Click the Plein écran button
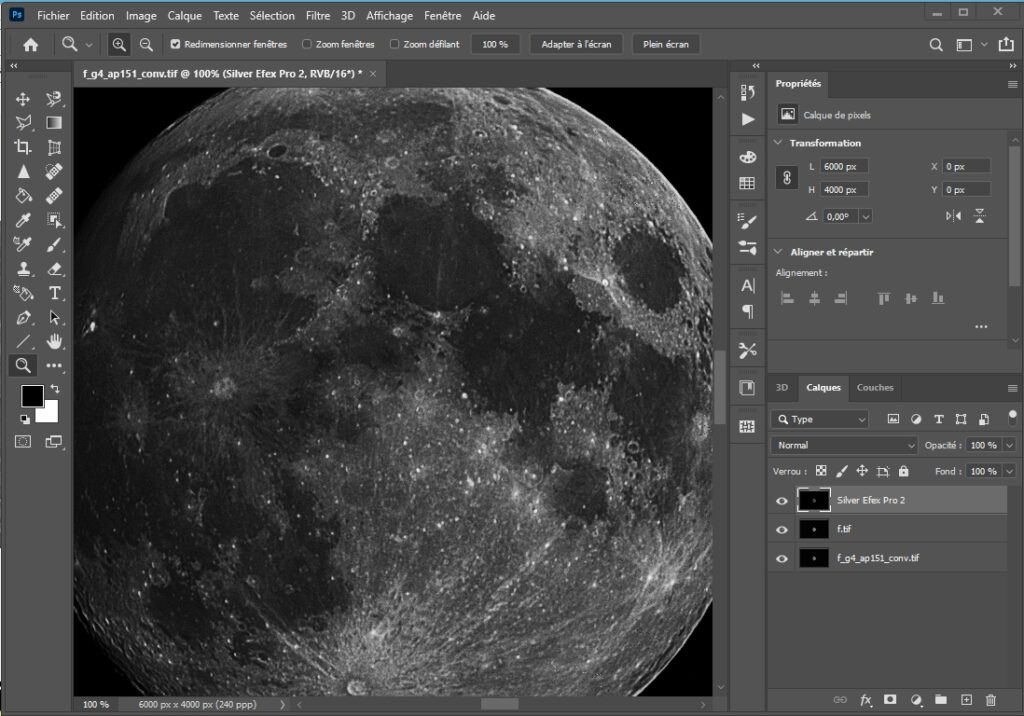1024x716 pixels. pyautogui.click(x=666, y=44)
